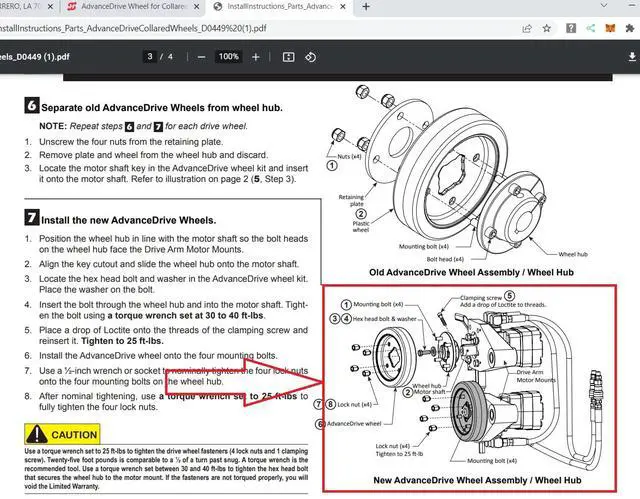Click caption 'New AdvanceDrive Wheel Assembly / Wheel Hub'
Viewport: 640px width, 499px height.
pyautogui.click(x=477, y=480)
